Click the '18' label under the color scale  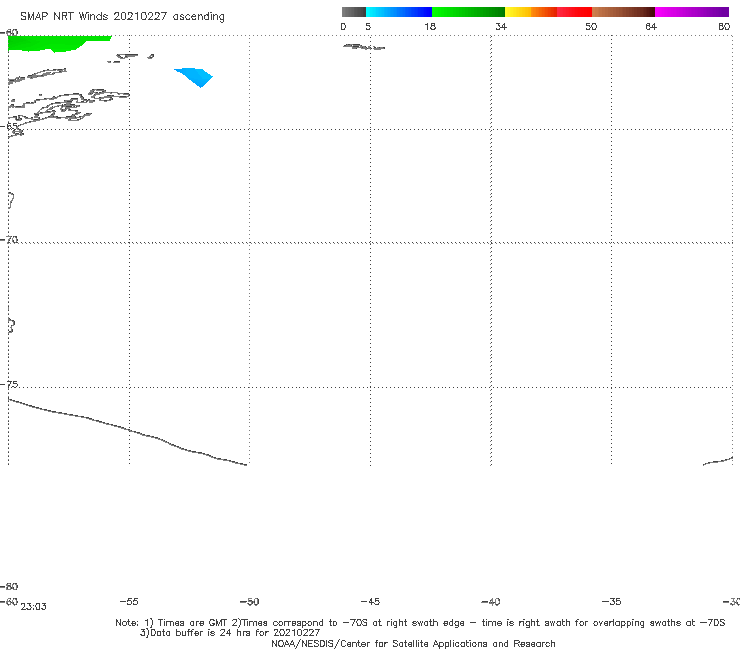[430, 26]
